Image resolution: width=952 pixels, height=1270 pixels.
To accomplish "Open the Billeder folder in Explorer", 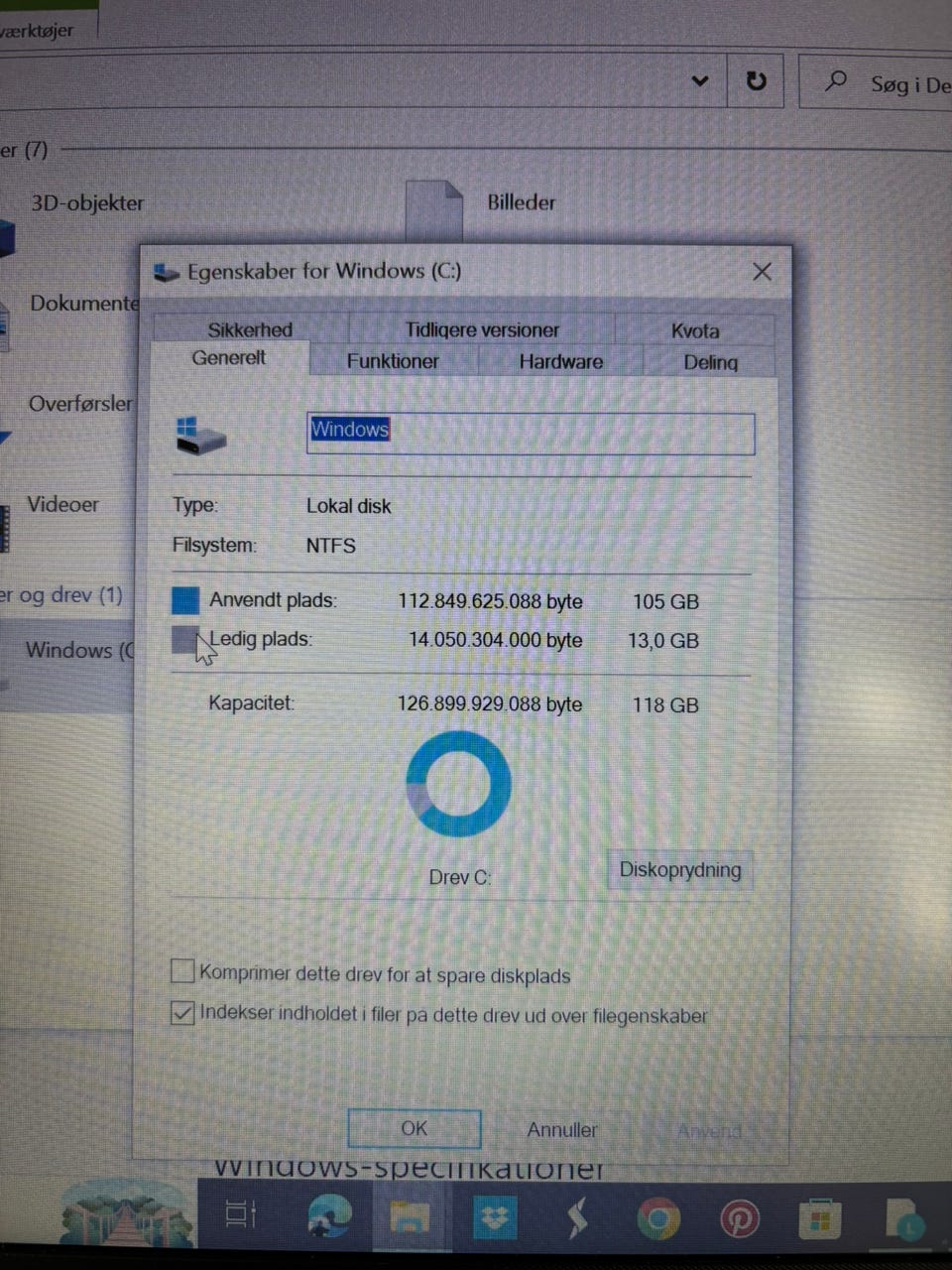I will [x=522, y=202].
